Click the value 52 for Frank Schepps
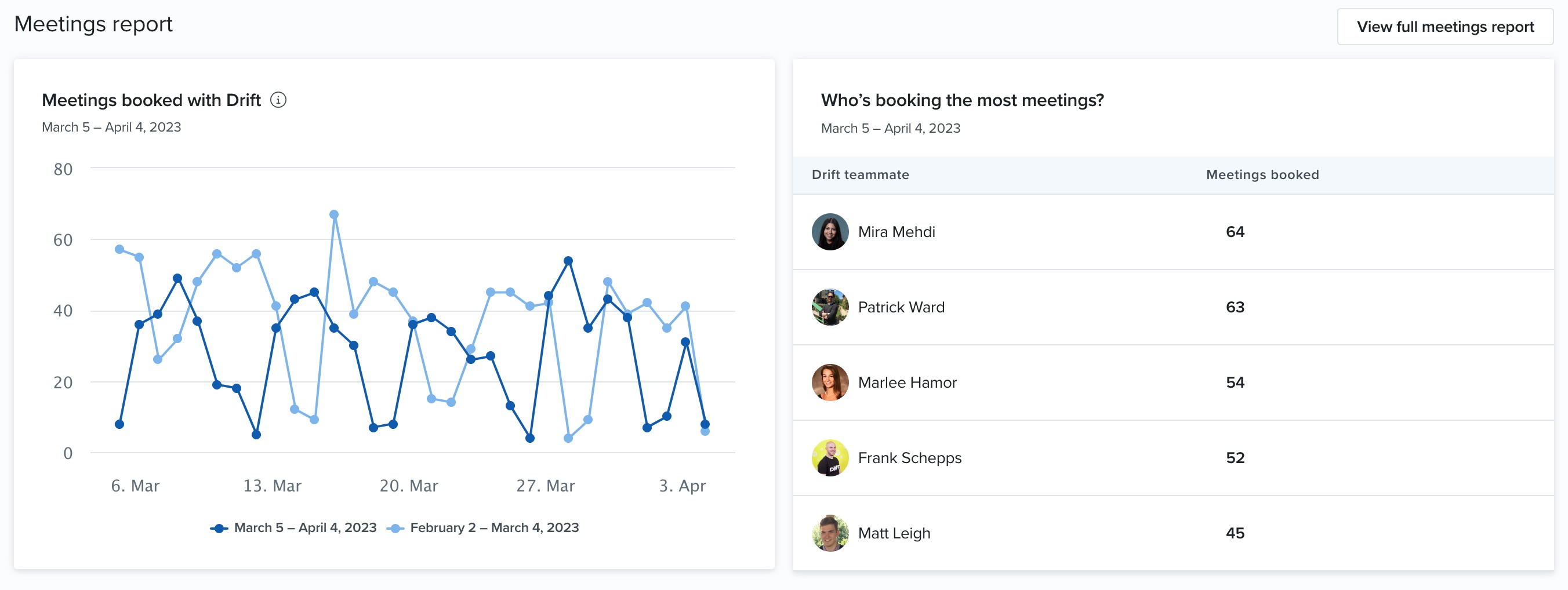The image size is (1568, 590). click(x=1235, y=458)
